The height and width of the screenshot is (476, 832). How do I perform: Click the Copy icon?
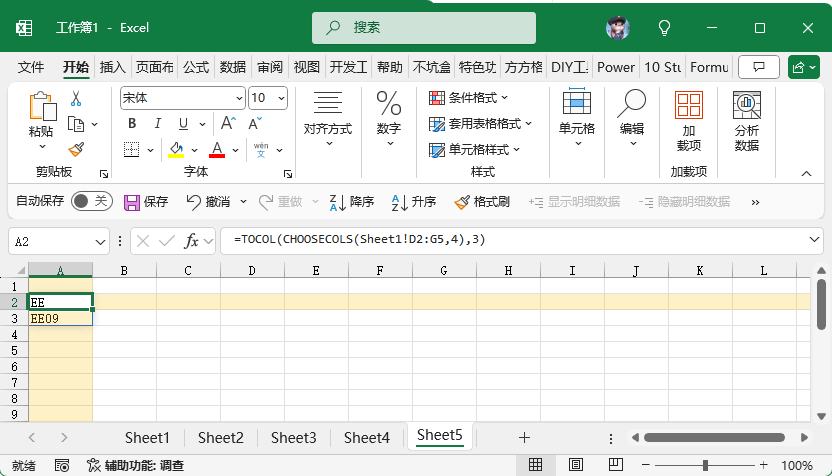(x=76, y=124)
